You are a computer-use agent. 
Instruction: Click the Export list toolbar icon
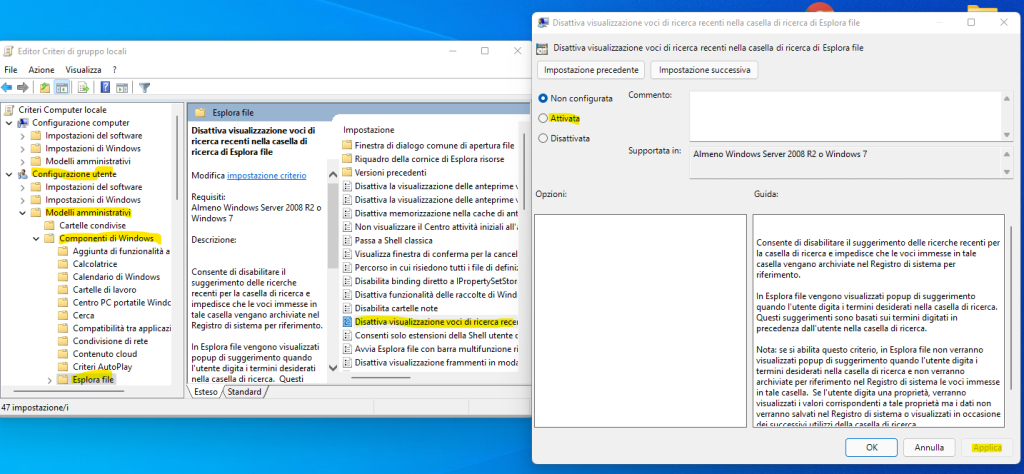pos(82,88)
